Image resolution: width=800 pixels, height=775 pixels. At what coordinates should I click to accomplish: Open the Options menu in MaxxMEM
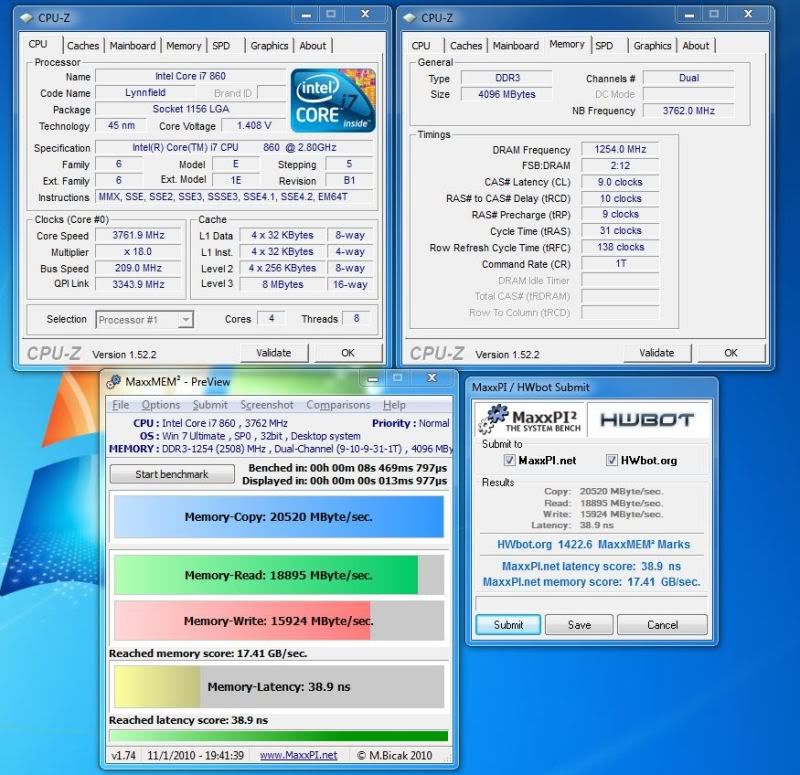[161, 405]
